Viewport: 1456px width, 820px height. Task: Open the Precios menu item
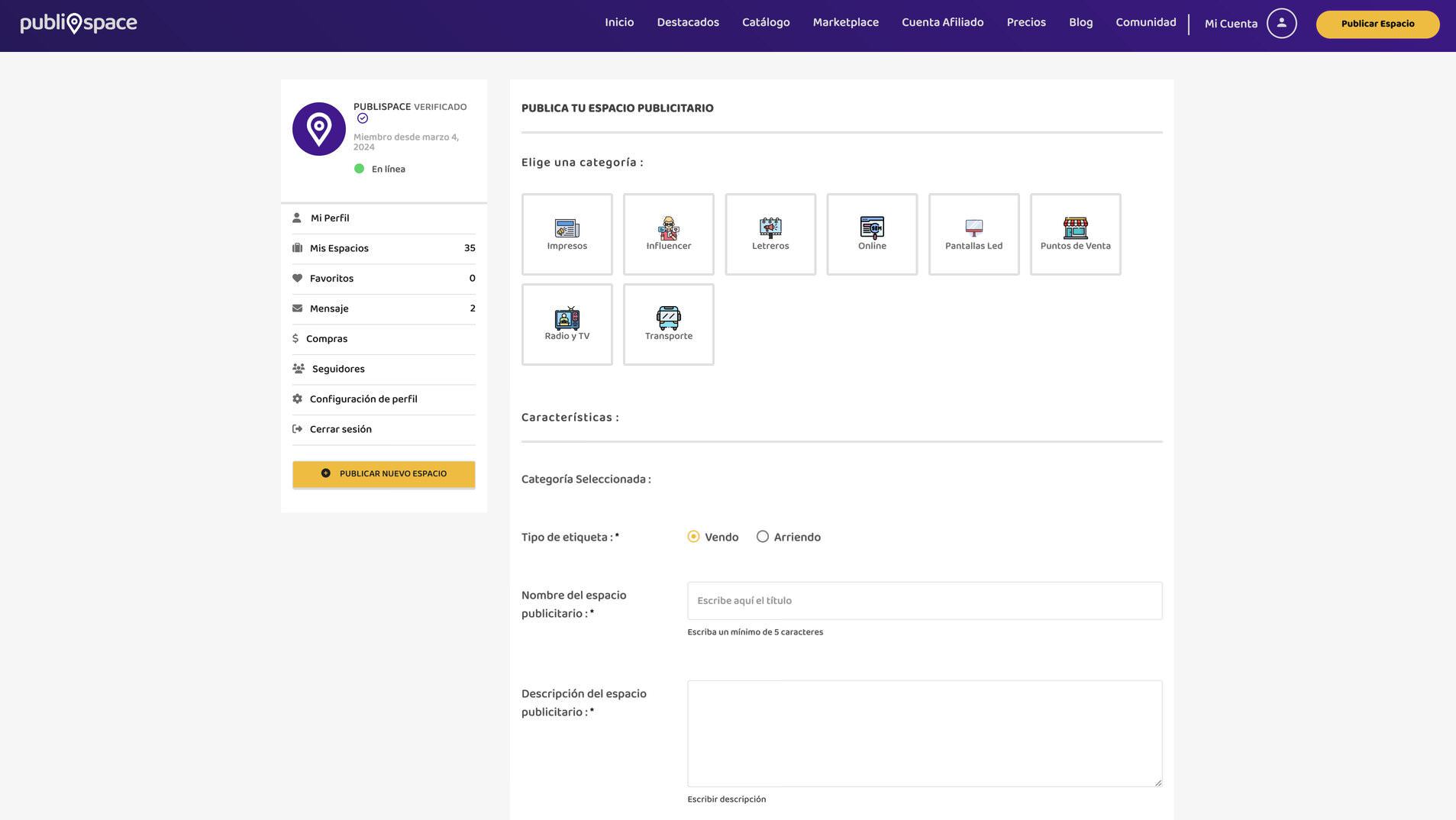click(1026, 22)
